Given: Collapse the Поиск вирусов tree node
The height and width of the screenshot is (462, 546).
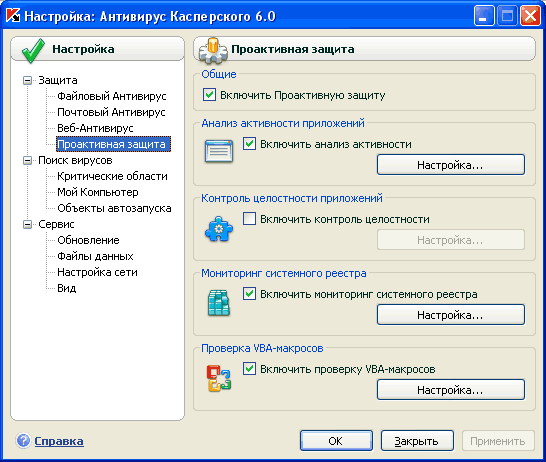Looking at the screenshot, I should (x=27, y=160).
